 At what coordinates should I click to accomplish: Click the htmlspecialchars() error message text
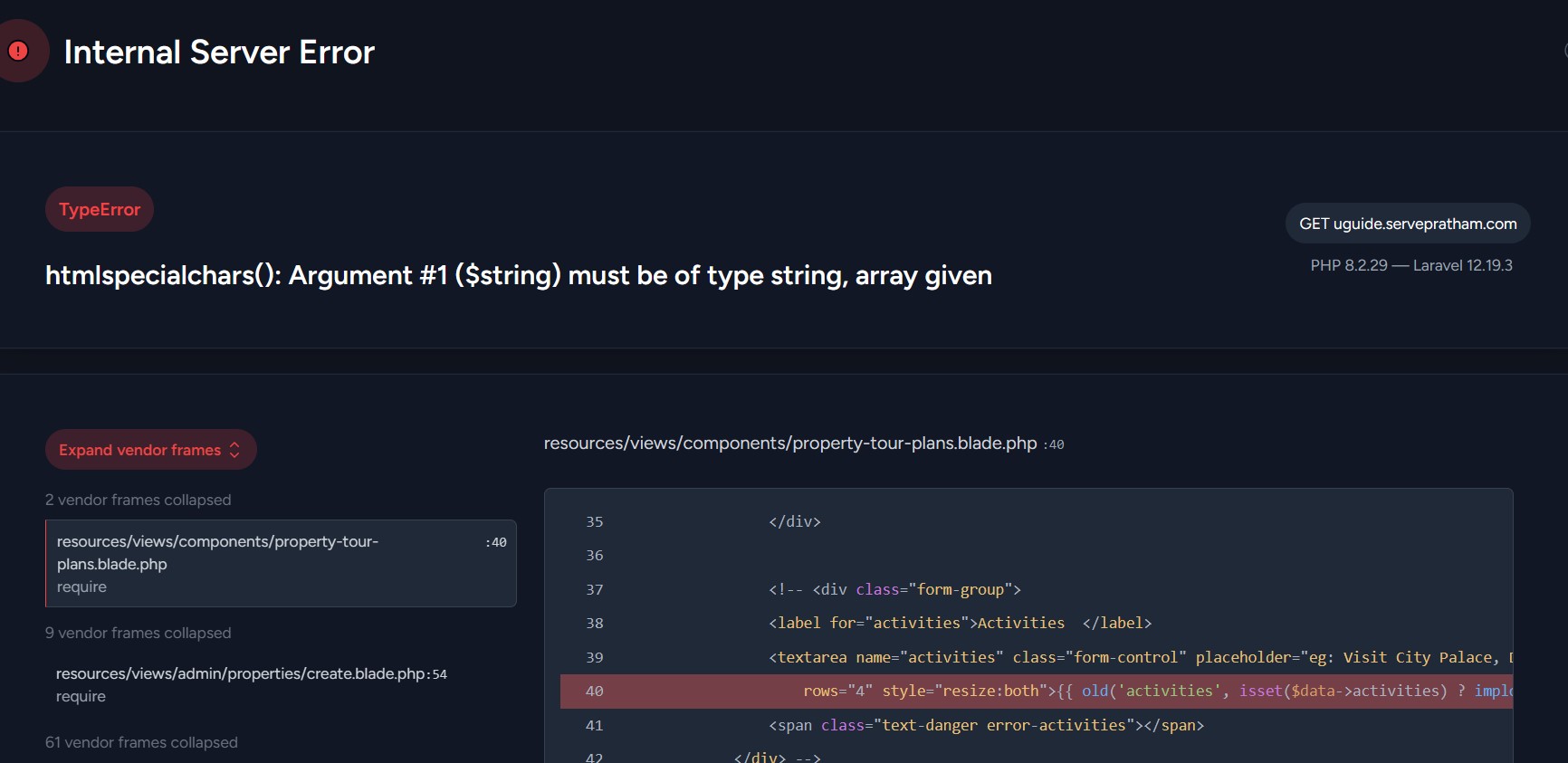(518, 275)
